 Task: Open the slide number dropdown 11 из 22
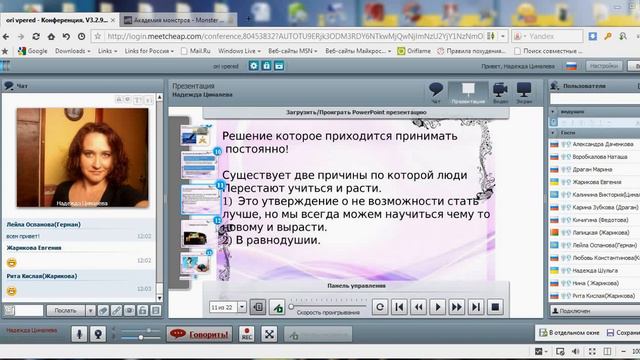pyautogui.click(x=242, y=307)
